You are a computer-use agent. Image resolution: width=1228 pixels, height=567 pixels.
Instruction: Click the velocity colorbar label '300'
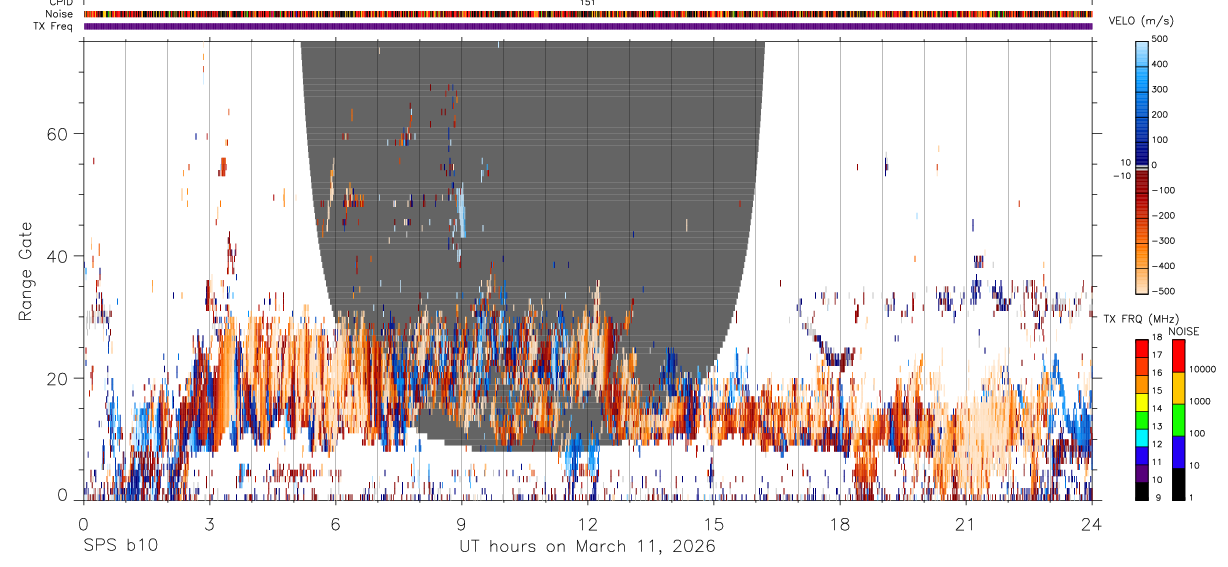point(1162,89)
